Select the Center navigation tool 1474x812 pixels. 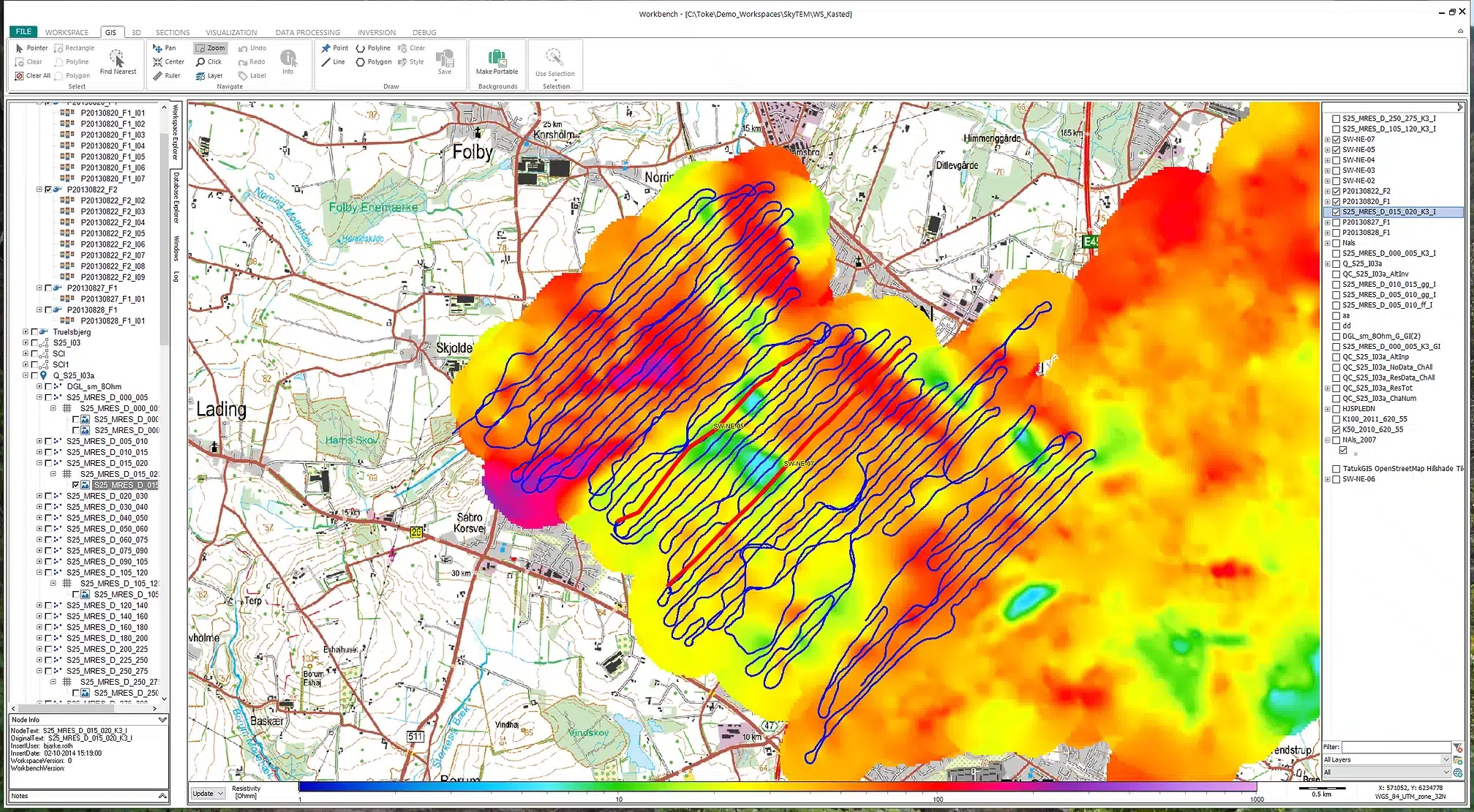(168, 62)
